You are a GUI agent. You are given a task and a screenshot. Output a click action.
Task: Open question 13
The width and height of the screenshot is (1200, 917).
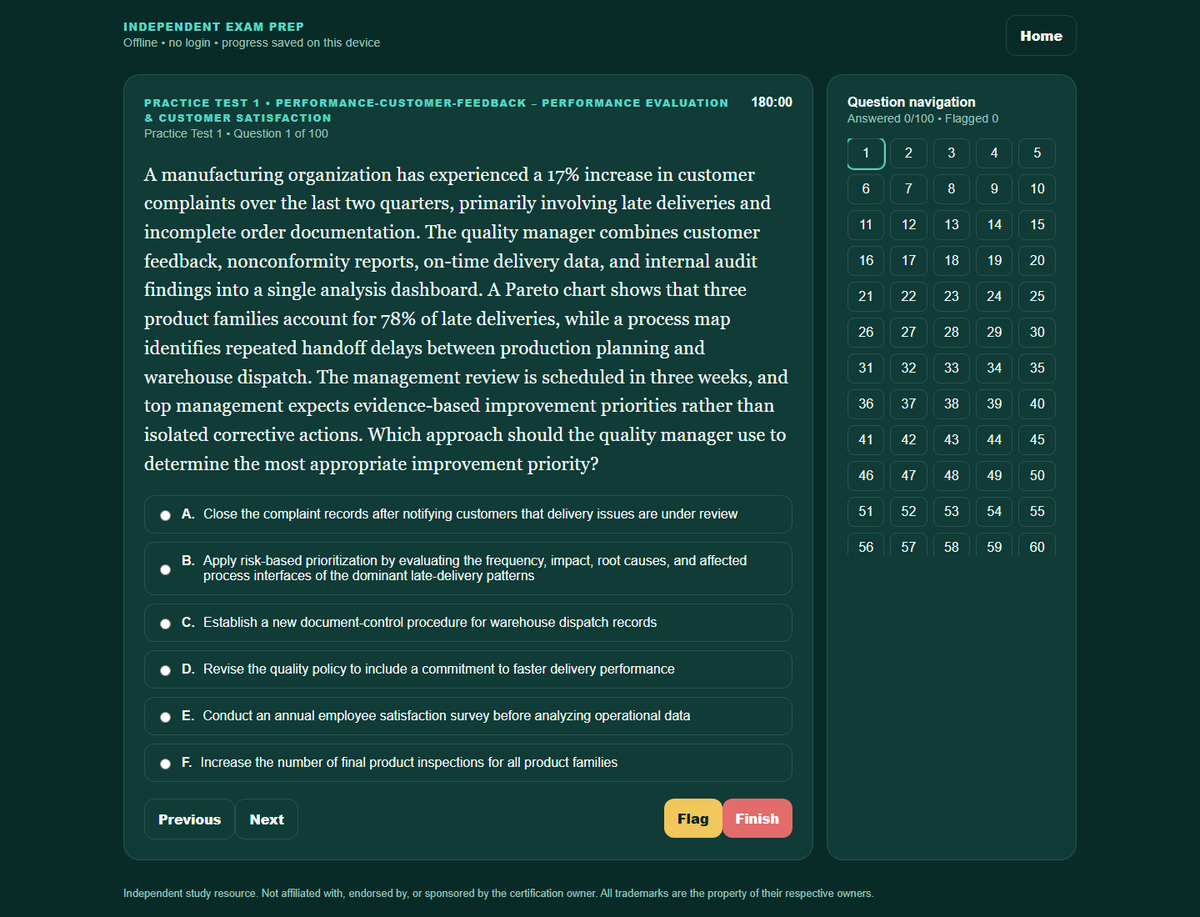coord(951,225)
